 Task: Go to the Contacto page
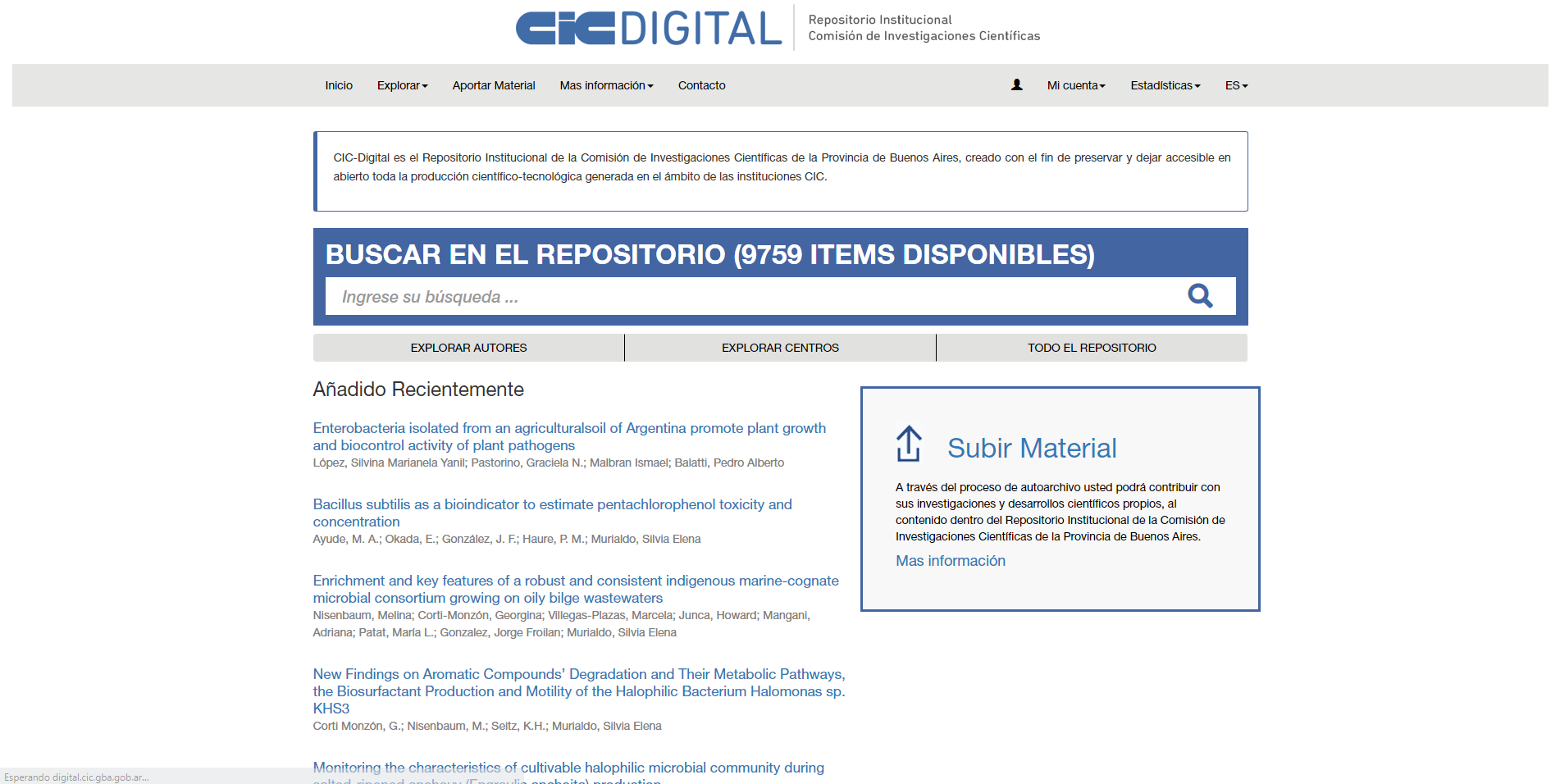tap(702, 85)
